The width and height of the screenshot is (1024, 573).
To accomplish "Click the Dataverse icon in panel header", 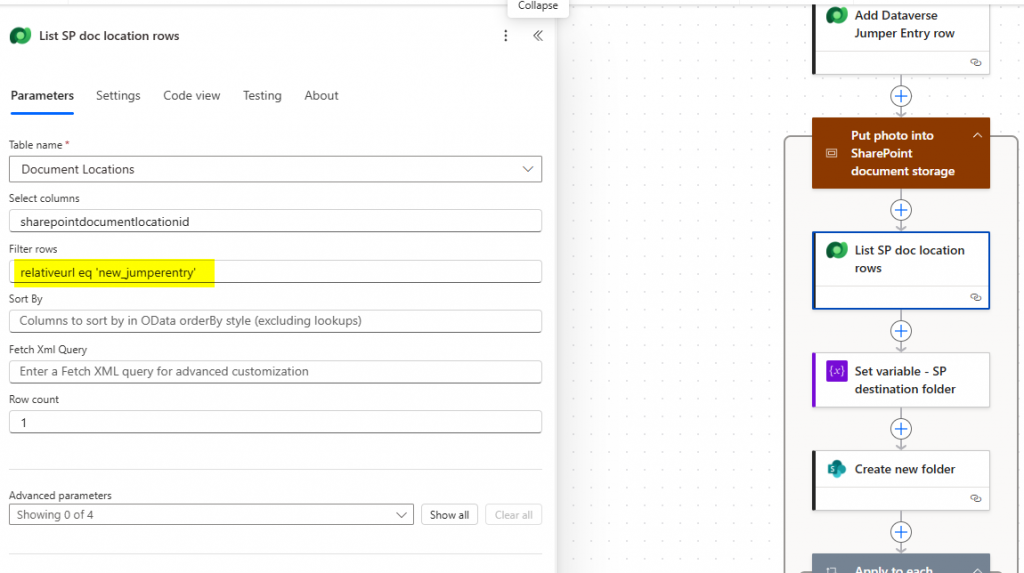I will (20, 36).
